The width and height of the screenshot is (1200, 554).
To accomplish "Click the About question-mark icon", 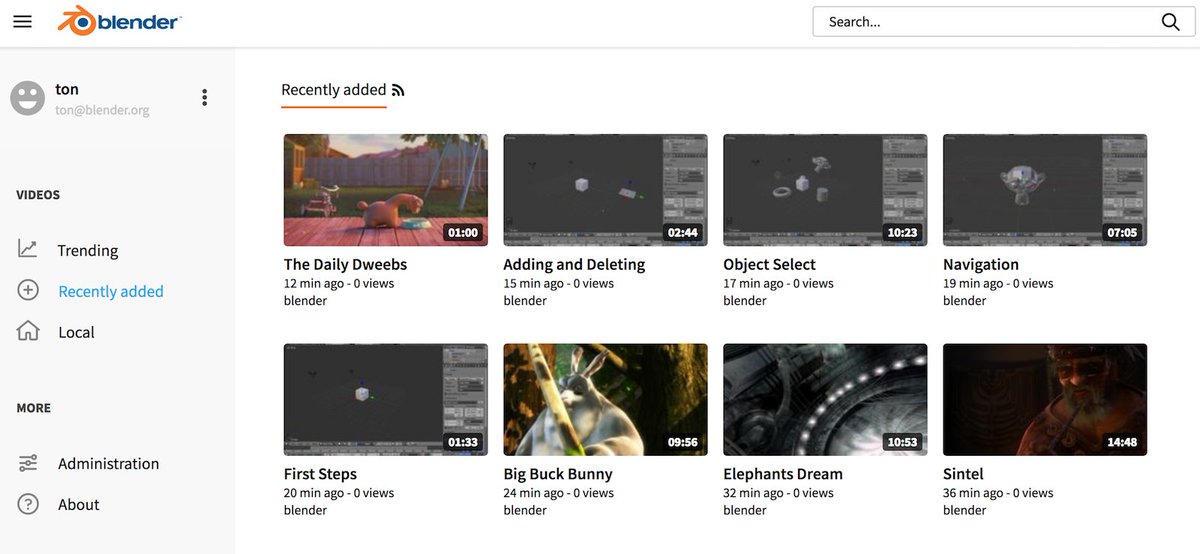I will tap(28, 504).
